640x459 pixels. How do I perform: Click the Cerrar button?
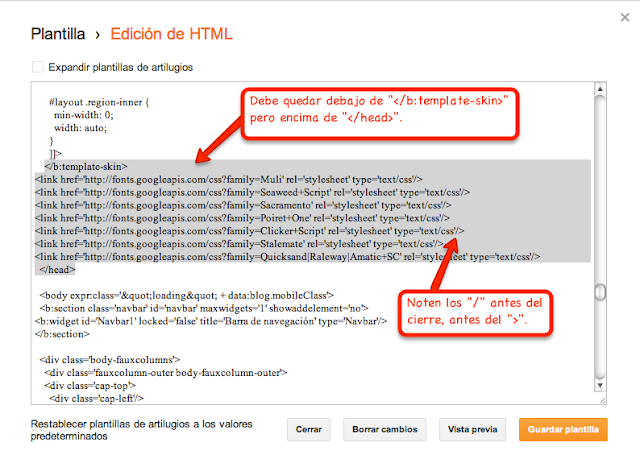pyautogui.click(x=309, y=430)
